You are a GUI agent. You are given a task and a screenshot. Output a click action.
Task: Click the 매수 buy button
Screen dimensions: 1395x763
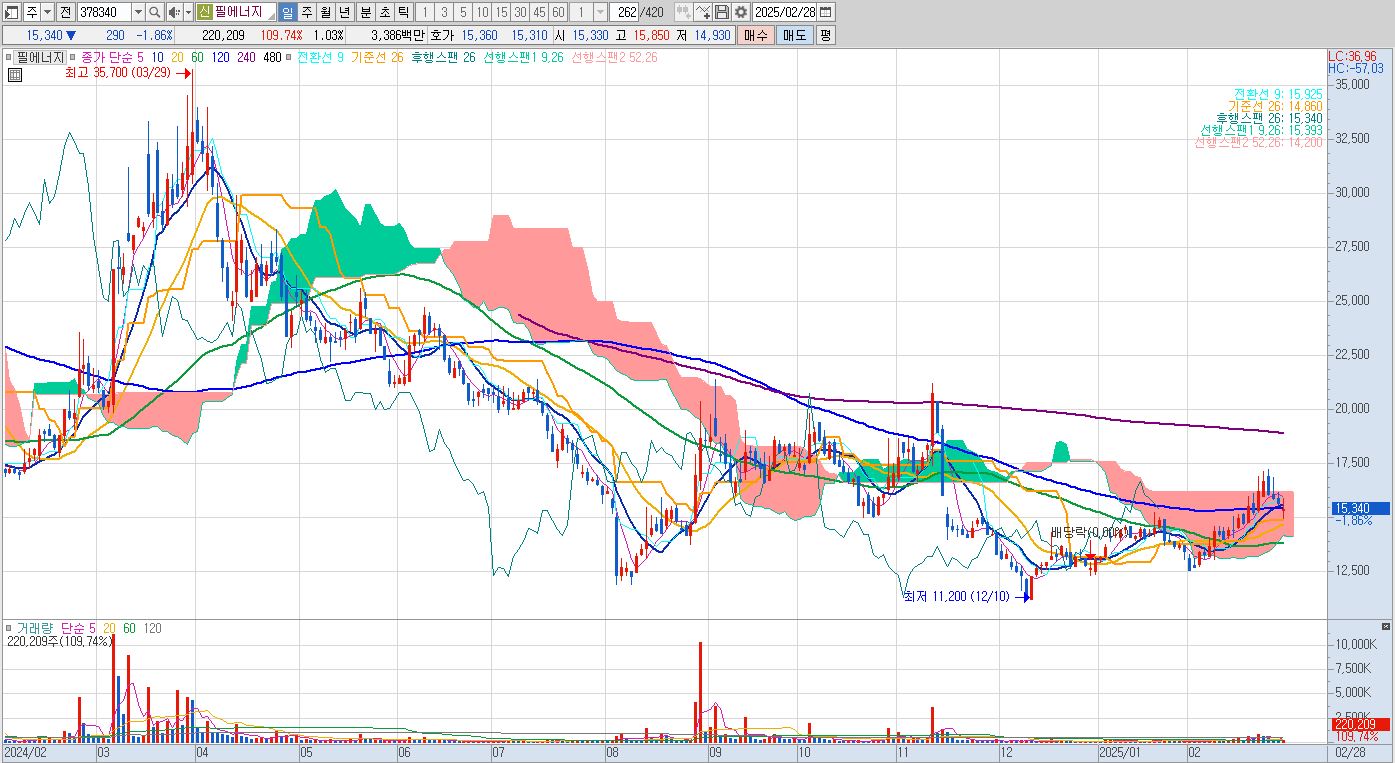[756, 35]
